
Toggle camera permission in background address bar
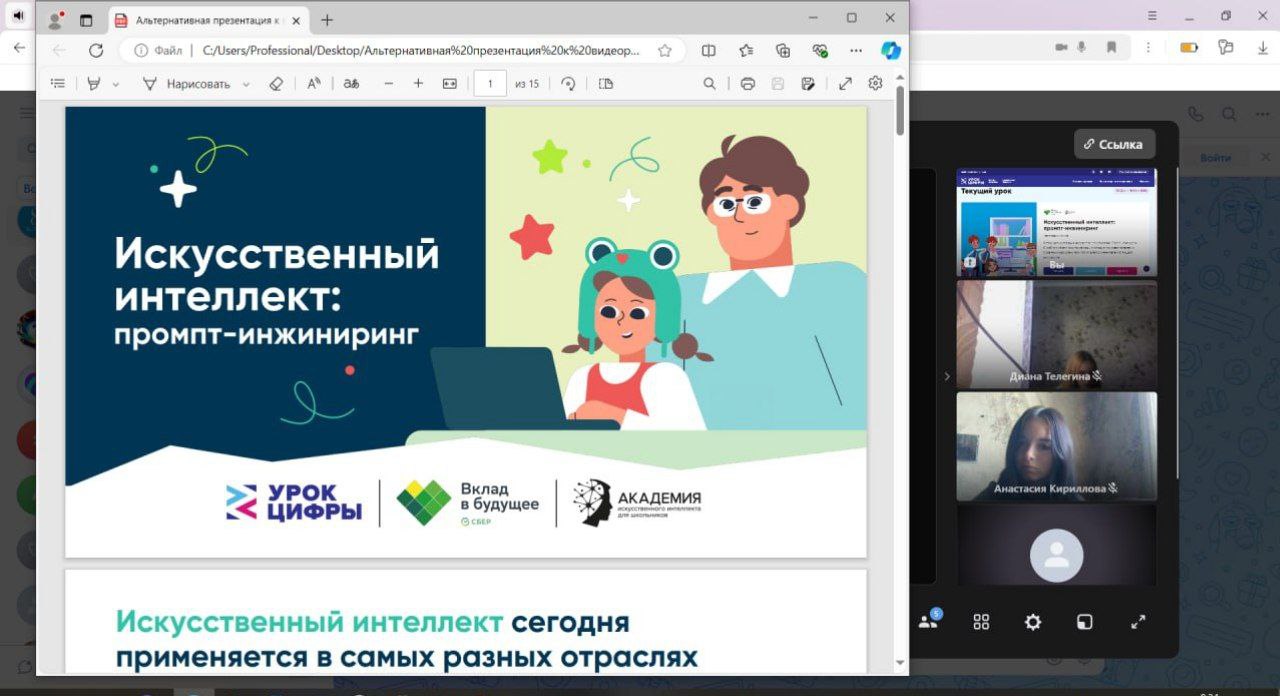click(1060, 47)
